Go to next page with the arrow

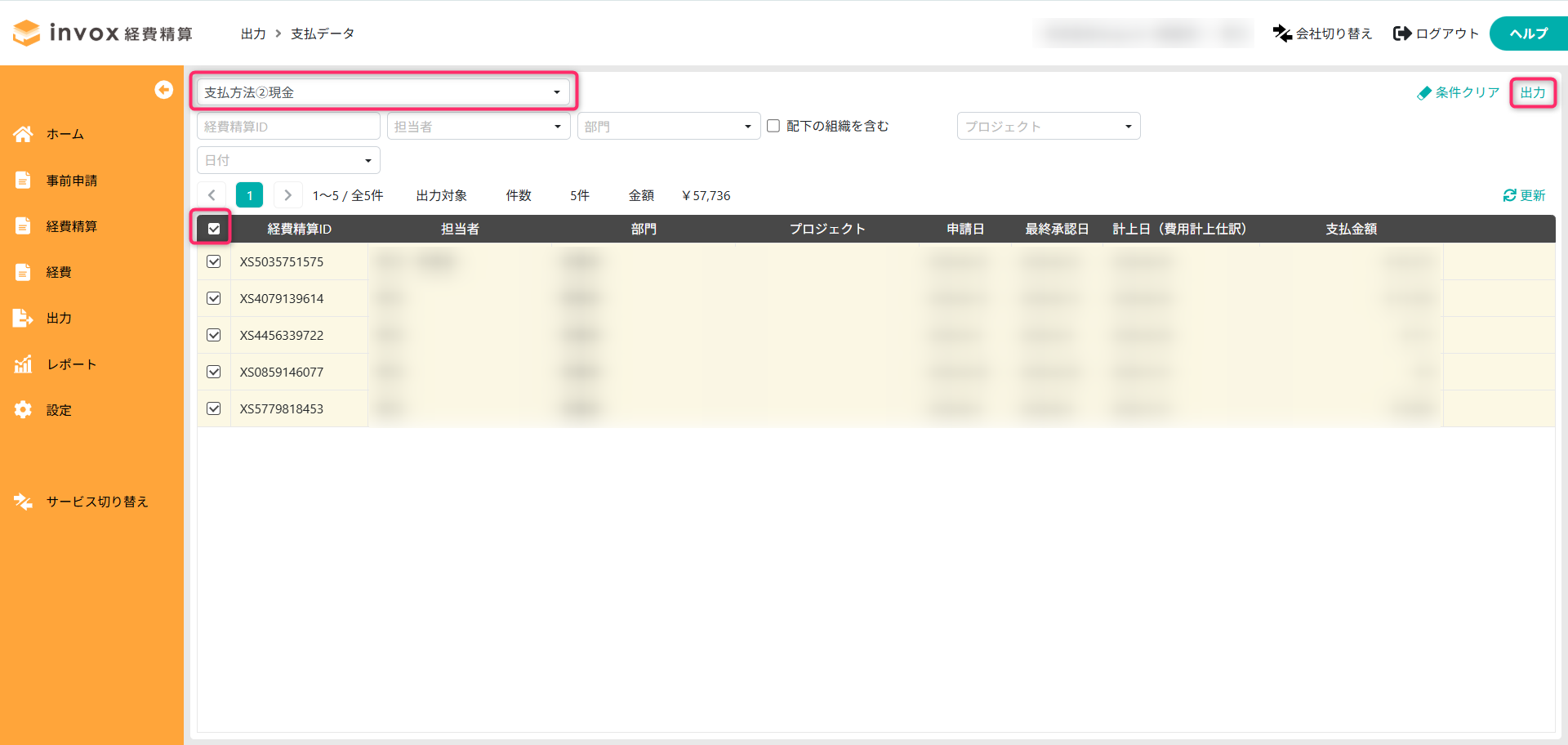point(287,195)
